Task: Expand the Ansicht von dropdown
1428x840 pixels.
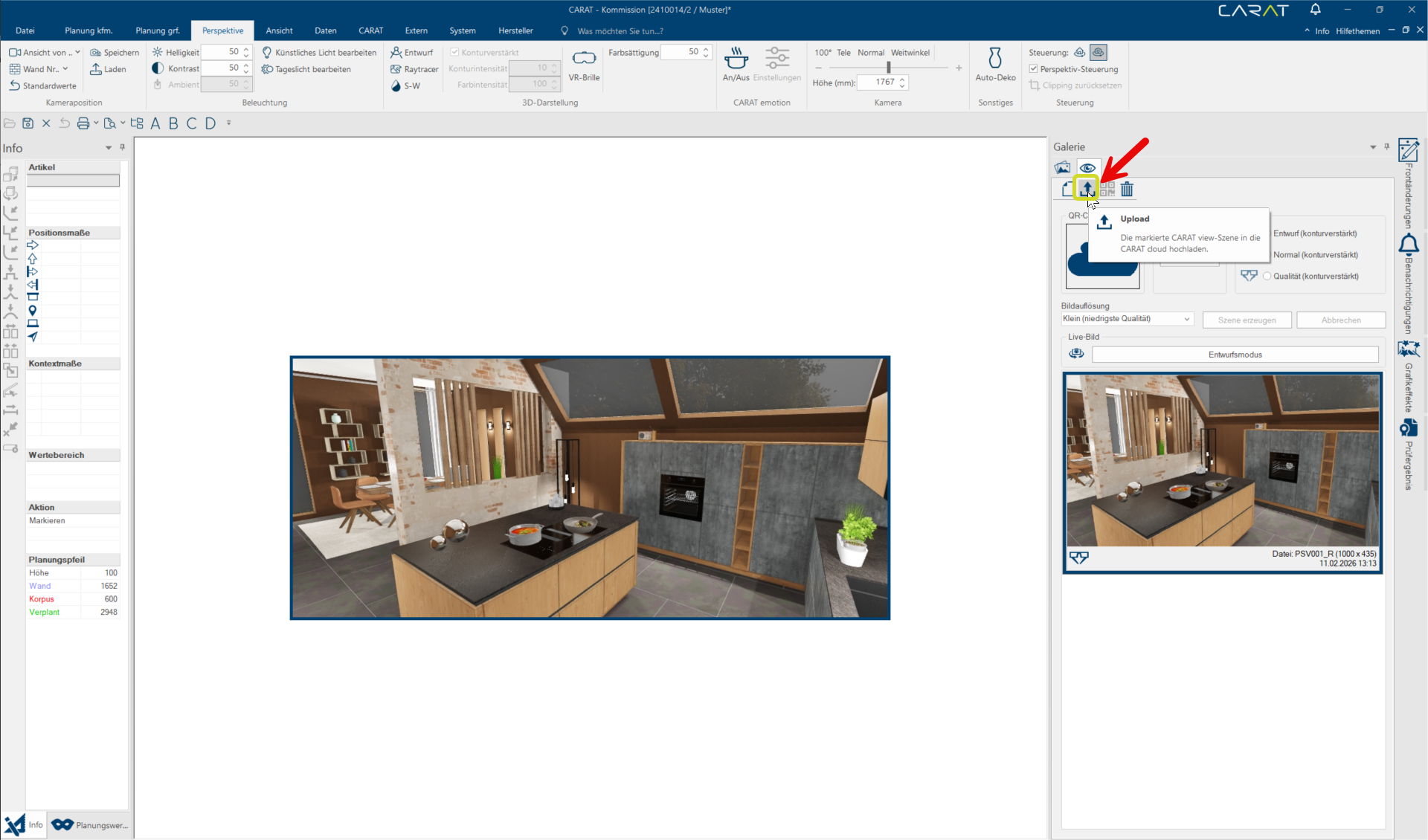Action: pyautogui.click(x=77, y=53)
